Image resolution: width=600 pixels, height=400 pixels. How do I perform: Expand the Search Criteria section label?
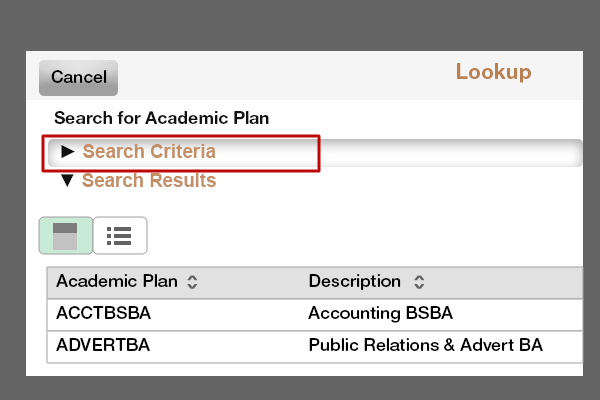(149, 151)
